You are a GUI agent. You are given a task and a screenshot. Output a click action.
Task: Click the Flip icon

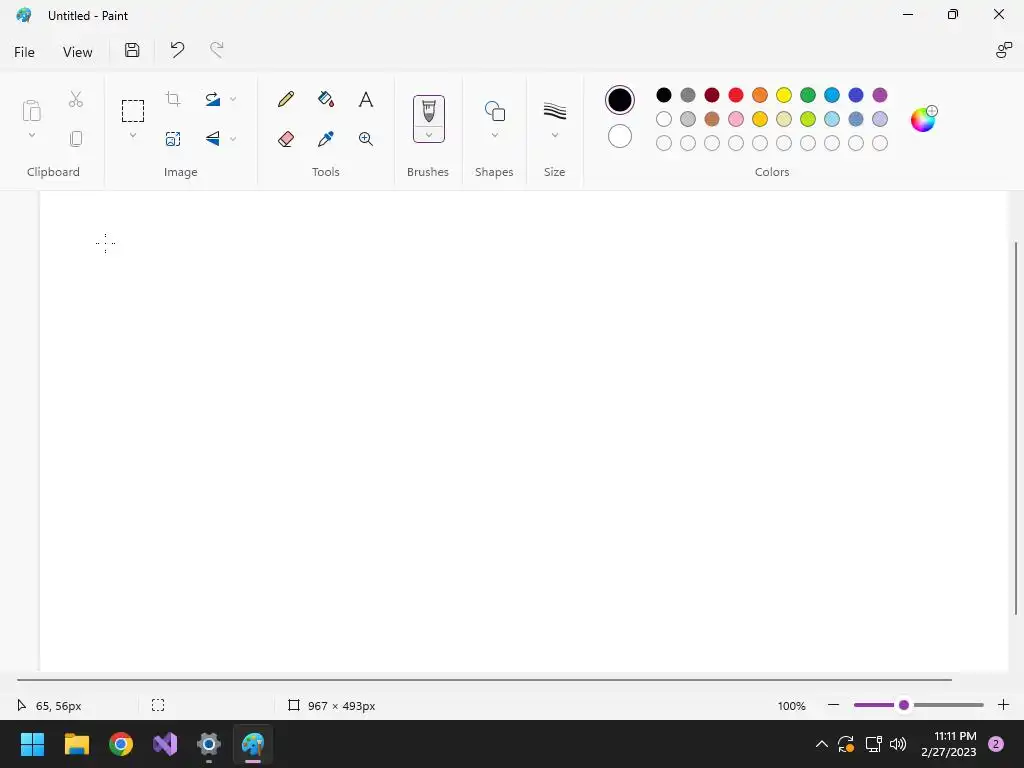(212, 138)
